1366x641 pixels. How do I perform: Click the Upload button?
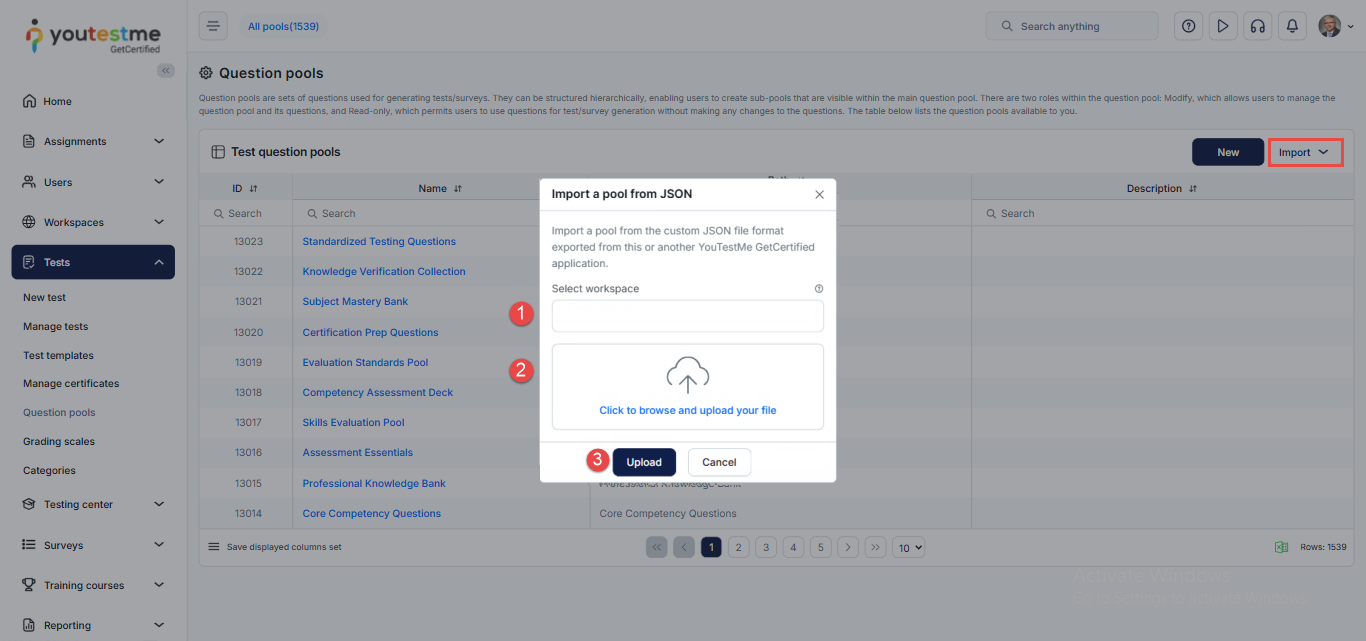tap(644, 462)
